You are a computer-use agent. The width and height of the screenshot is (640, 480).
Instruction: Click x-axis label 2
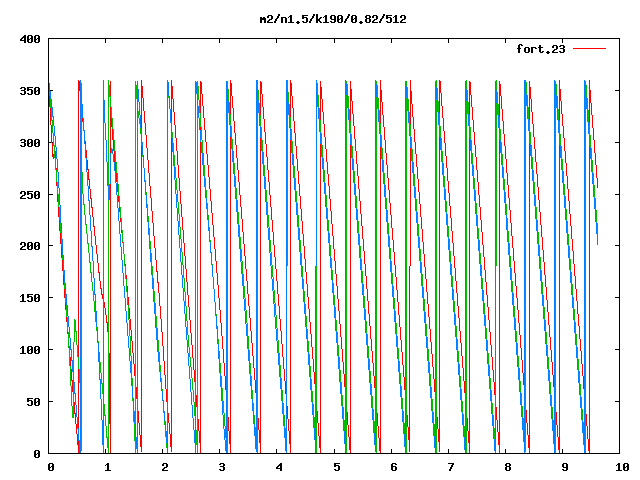[165, 467]
